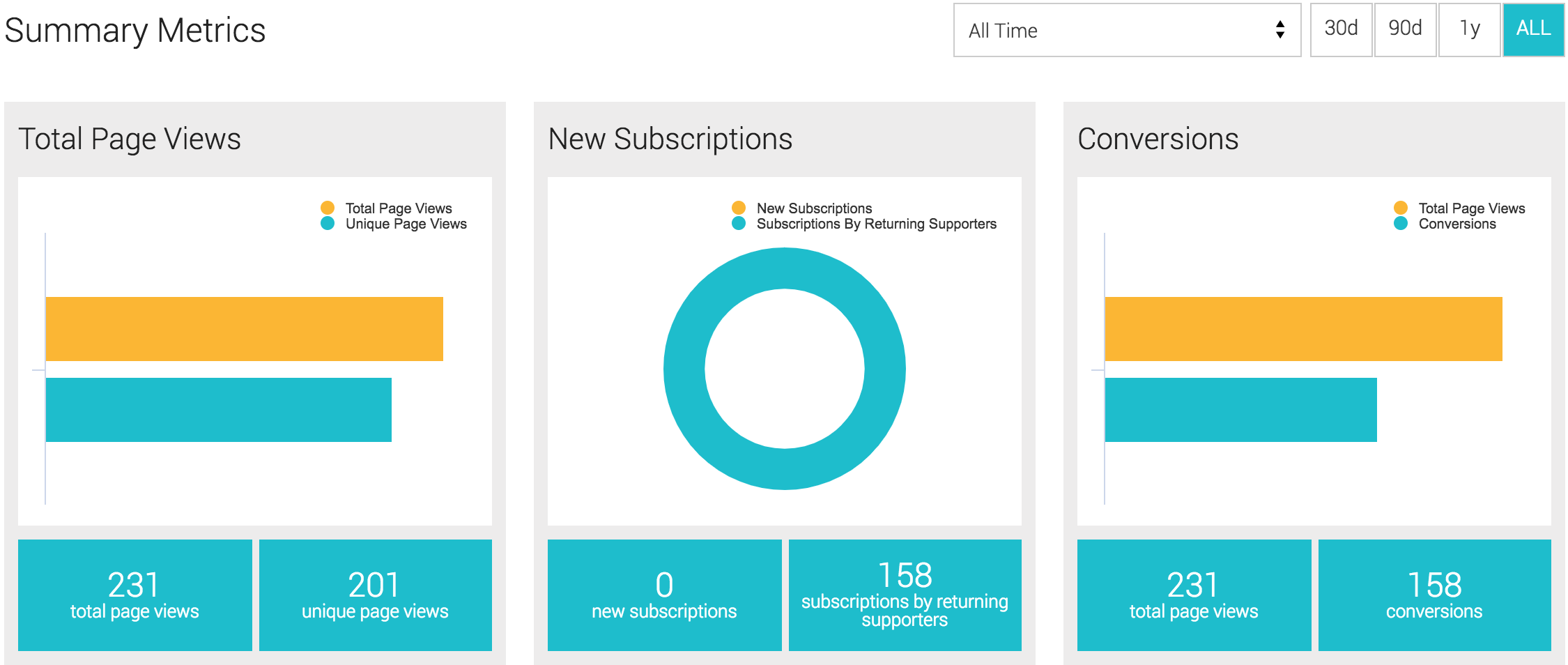Toggle New Subscriptions legend entry
The width and height of the screenshot is (1568, 665).
801,208
